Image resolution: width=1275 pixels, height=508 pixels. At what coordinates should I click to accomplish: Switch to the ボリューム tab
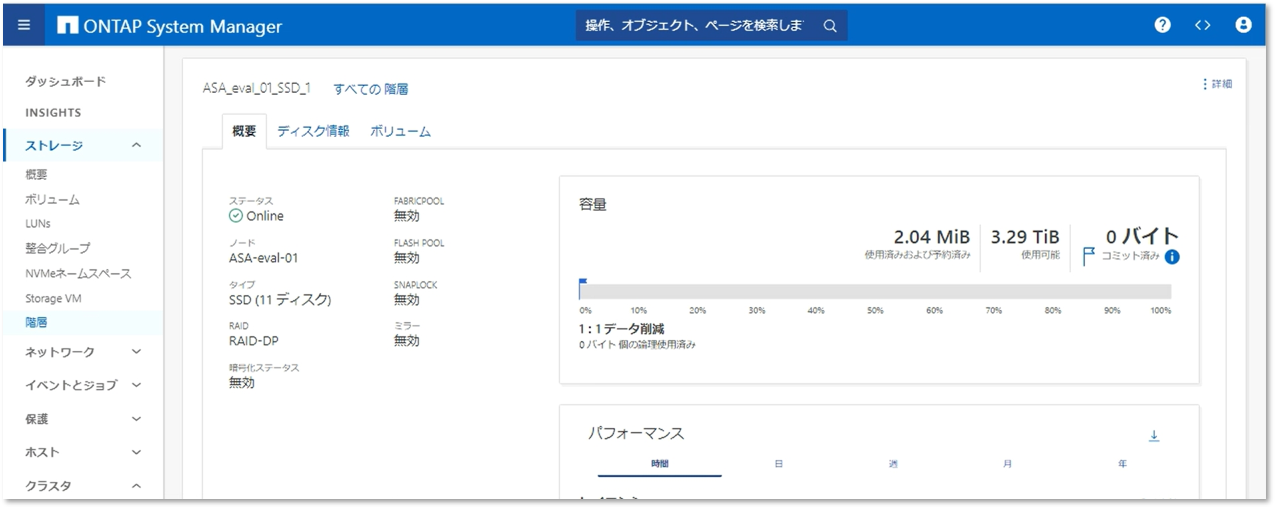(400, 131)
